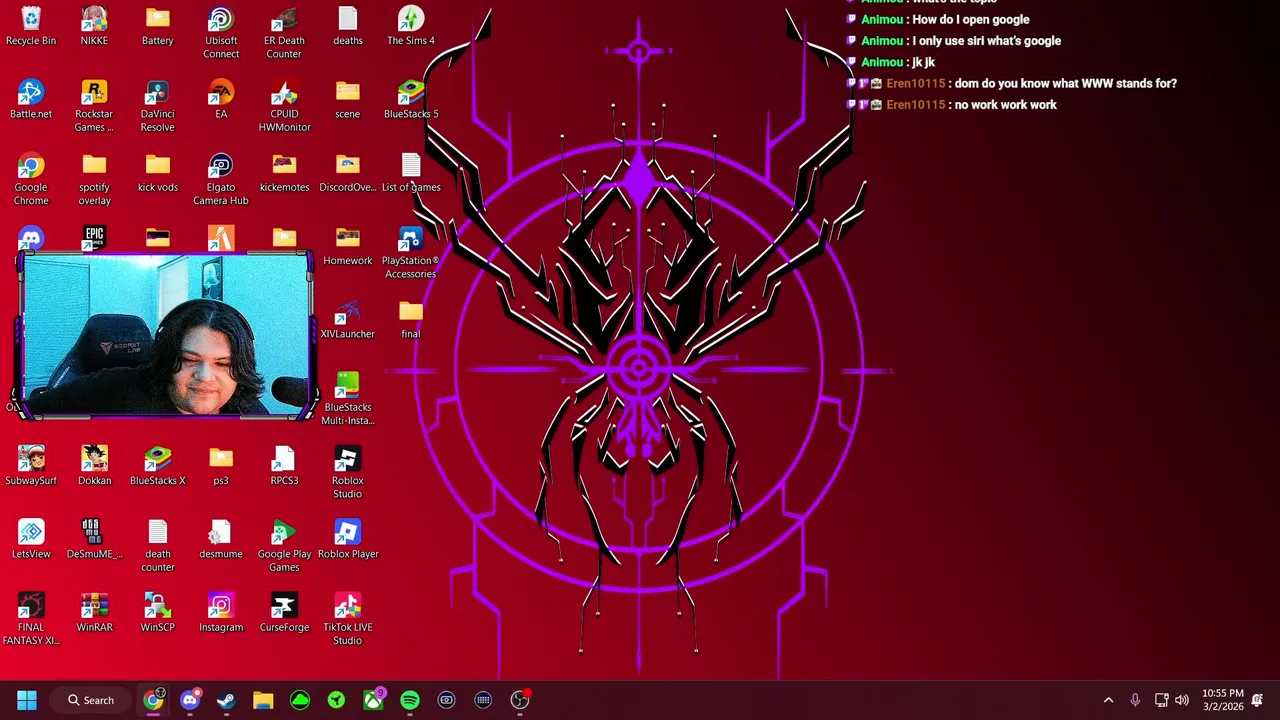Image resolution: width=1280 pixels, height=720 pixels.
Task: Launch Google Play Games shortcut
Action: 284,546
